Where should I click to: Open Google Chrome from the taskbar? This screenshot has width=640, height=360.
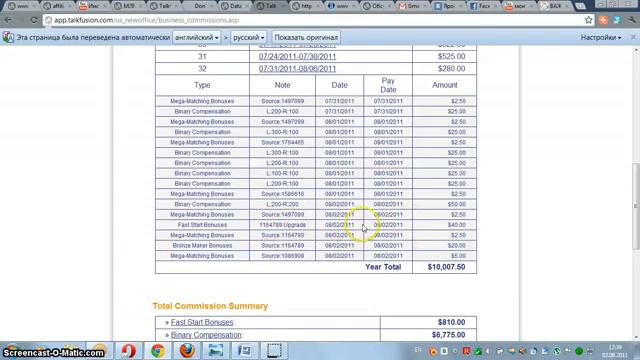tap(158, 351)
